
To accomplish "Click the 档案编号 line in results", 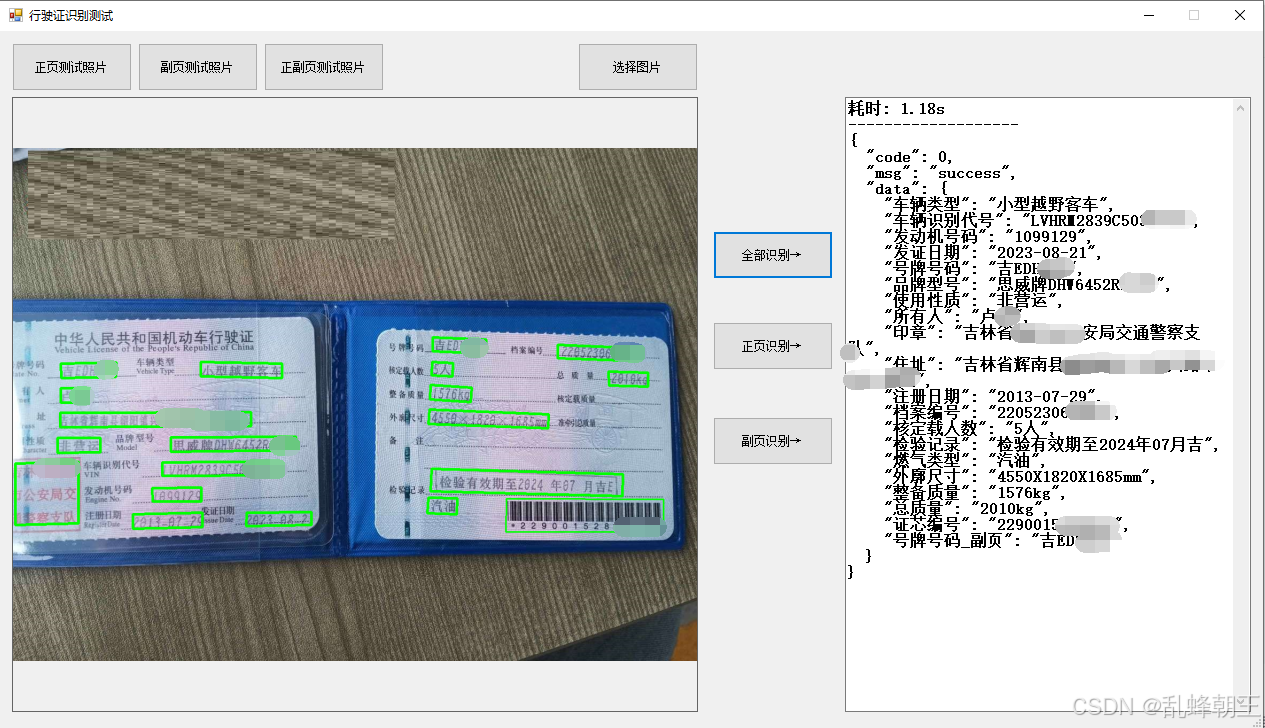I will pos(1001,412).
